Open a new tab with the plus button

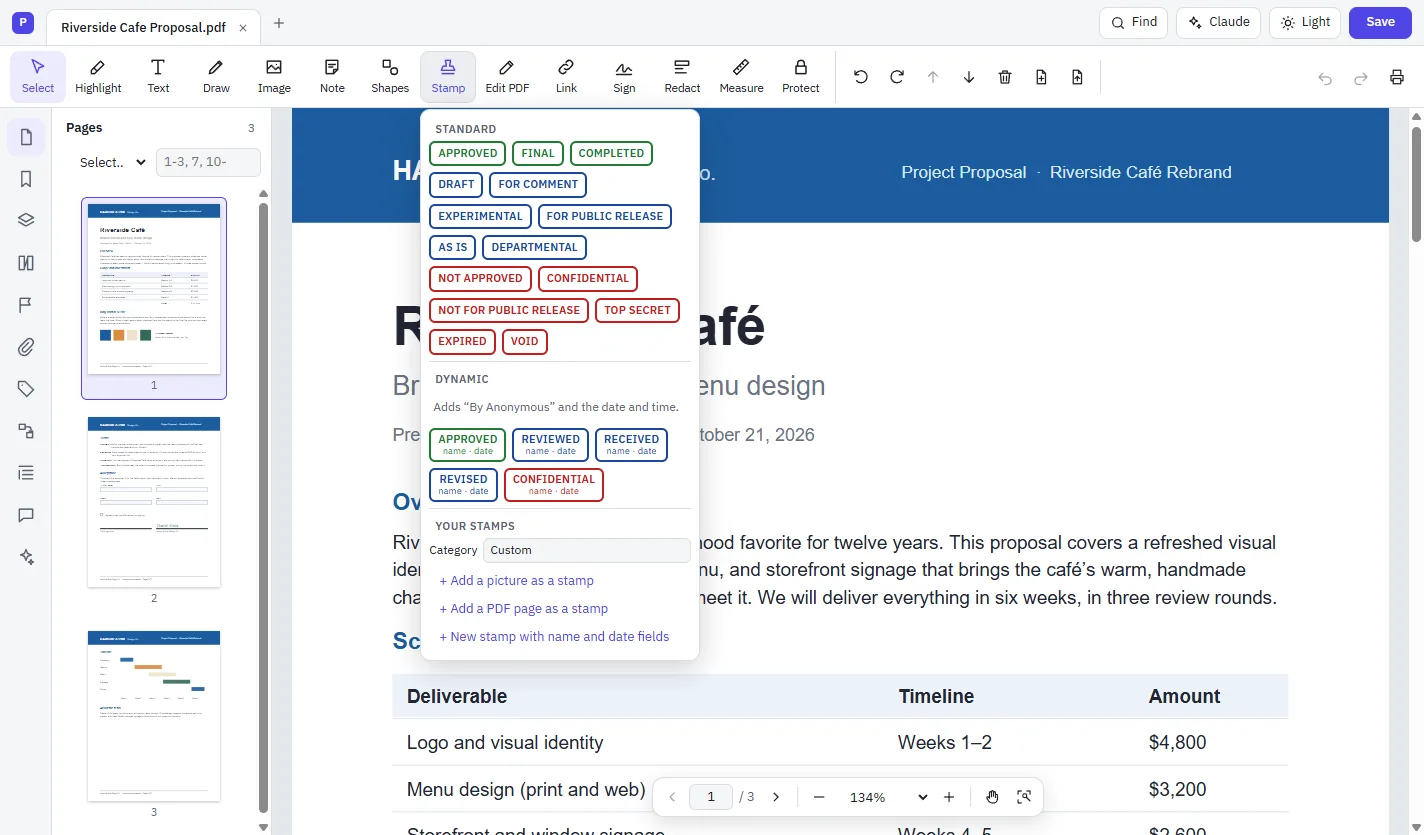click(279, 23)
